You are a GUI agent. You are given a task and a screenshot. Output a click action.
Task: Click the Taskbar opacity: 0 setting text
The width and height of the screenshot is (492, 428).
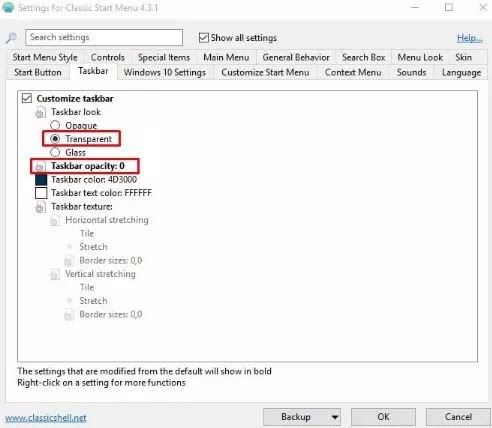click(x=88, y=166)
